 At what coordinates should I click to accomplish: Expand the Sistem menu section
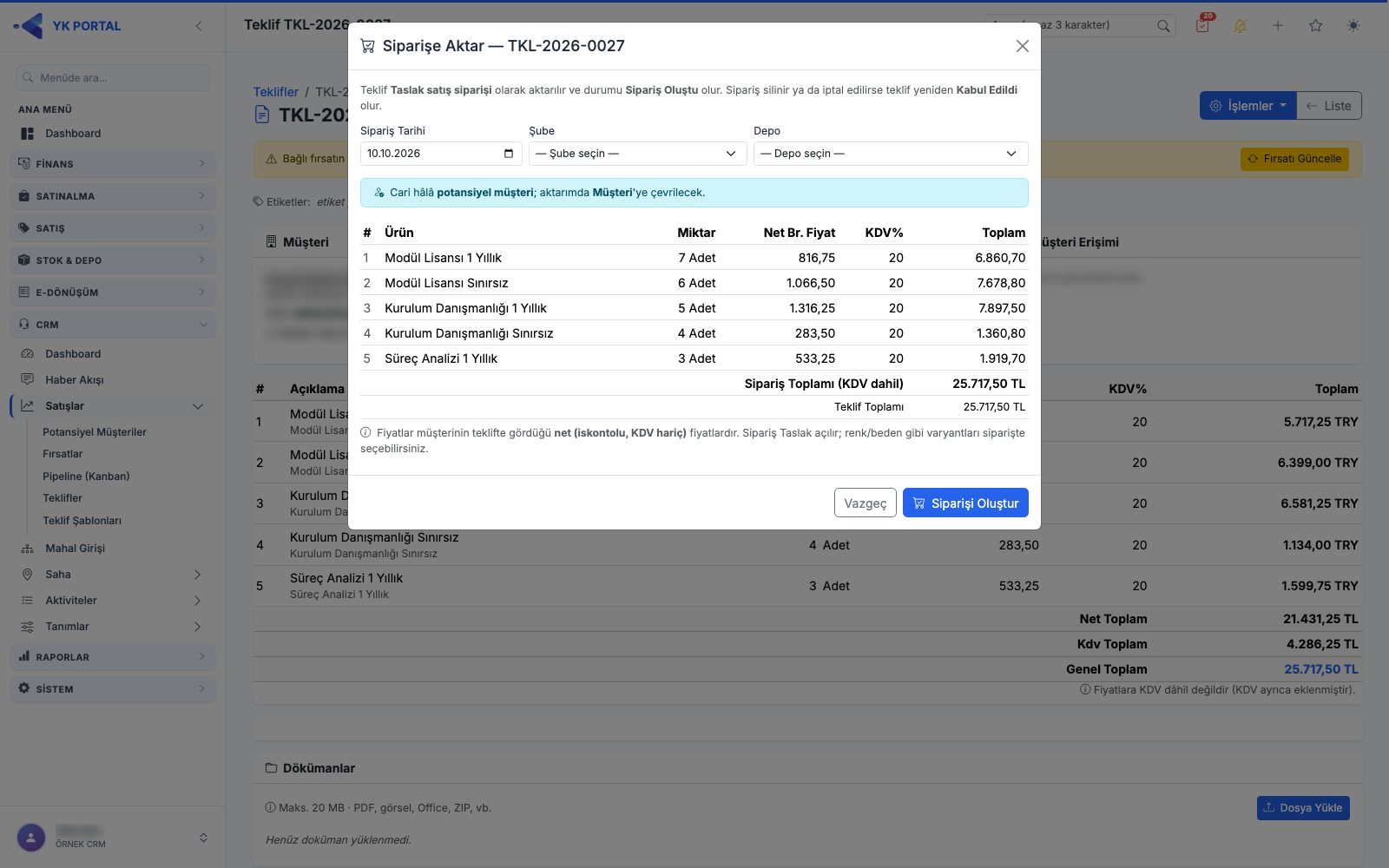tap(113, 689)
